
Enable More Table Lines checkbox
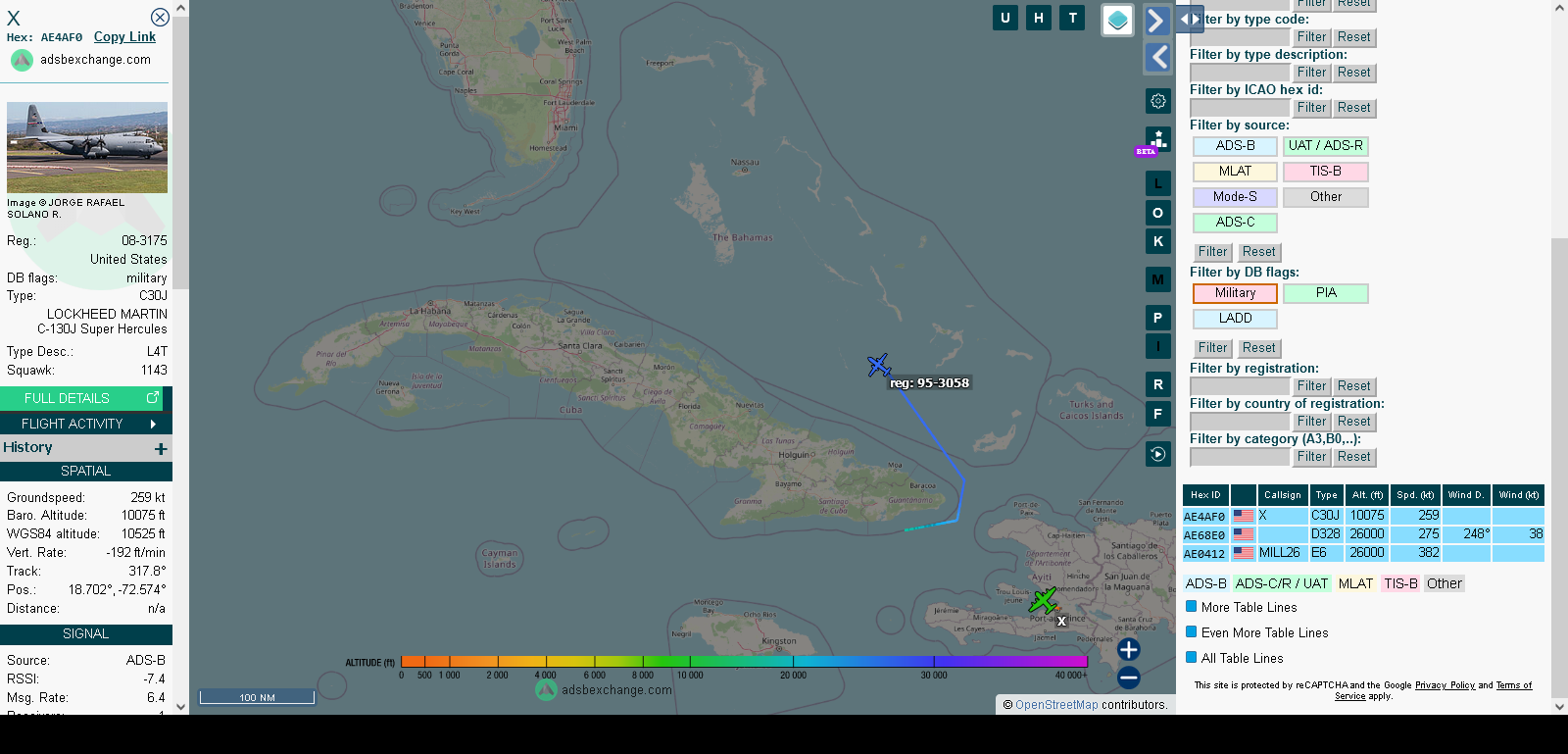click(1192, 607)
